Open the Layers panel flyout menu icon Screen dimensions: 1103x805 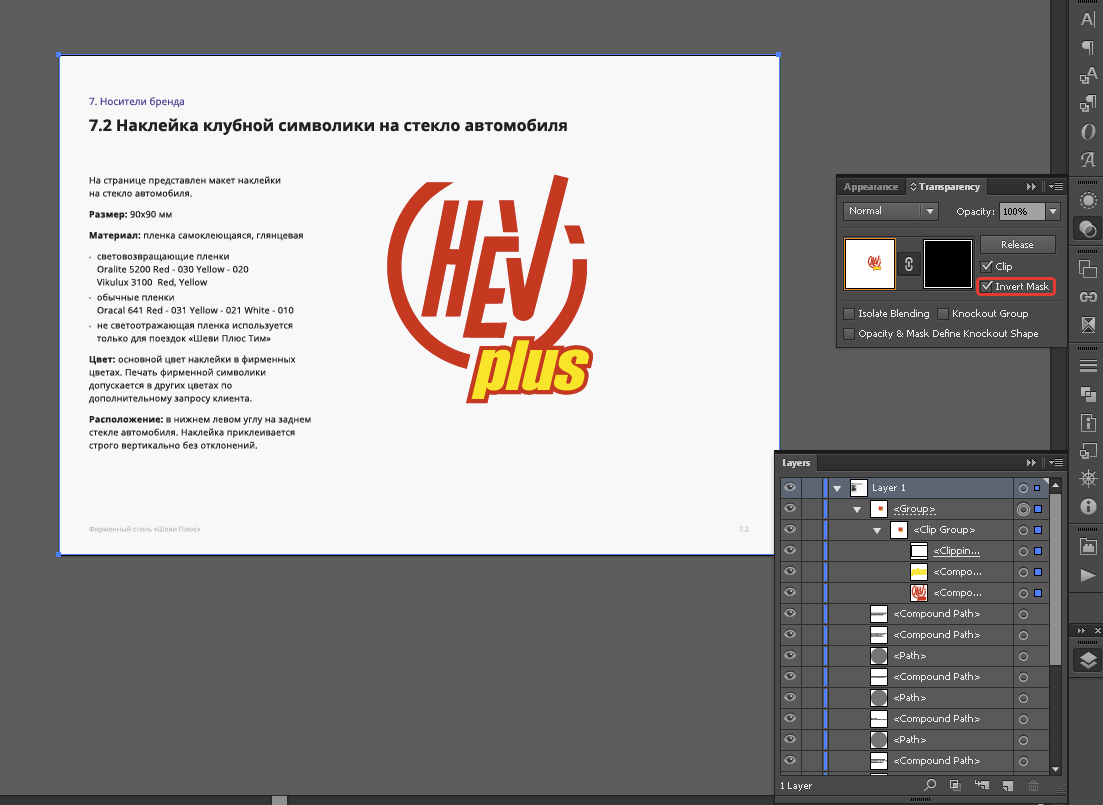pos(1056,462)
